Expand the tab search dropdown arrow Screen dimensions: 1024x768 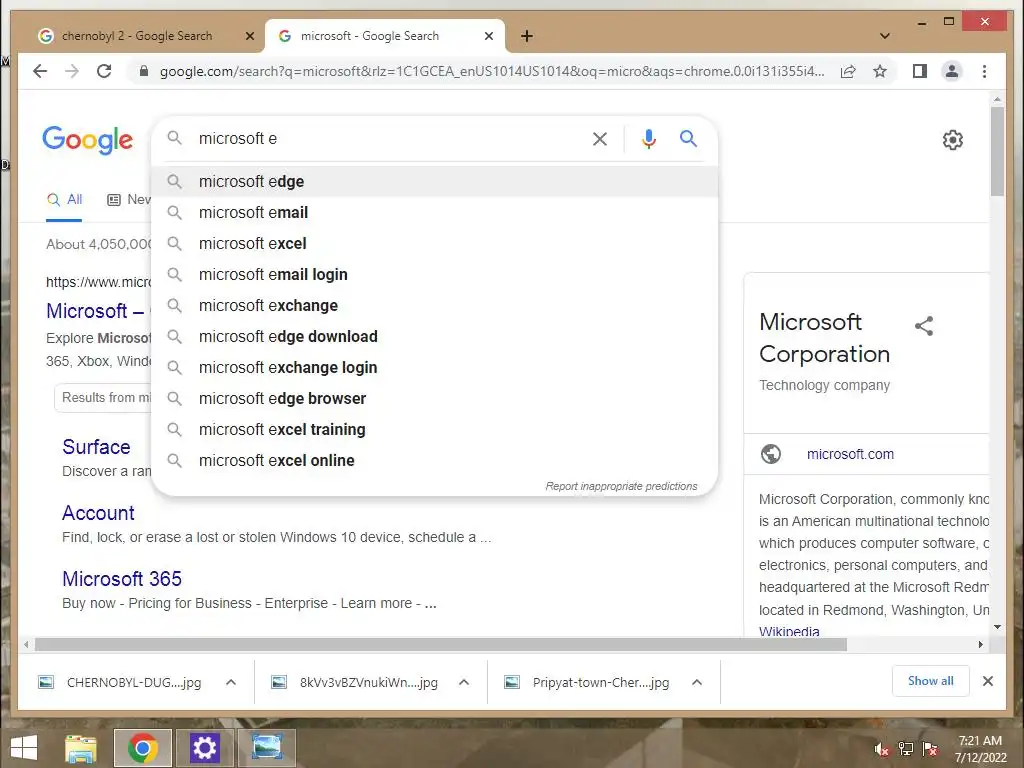pos(885,36)
